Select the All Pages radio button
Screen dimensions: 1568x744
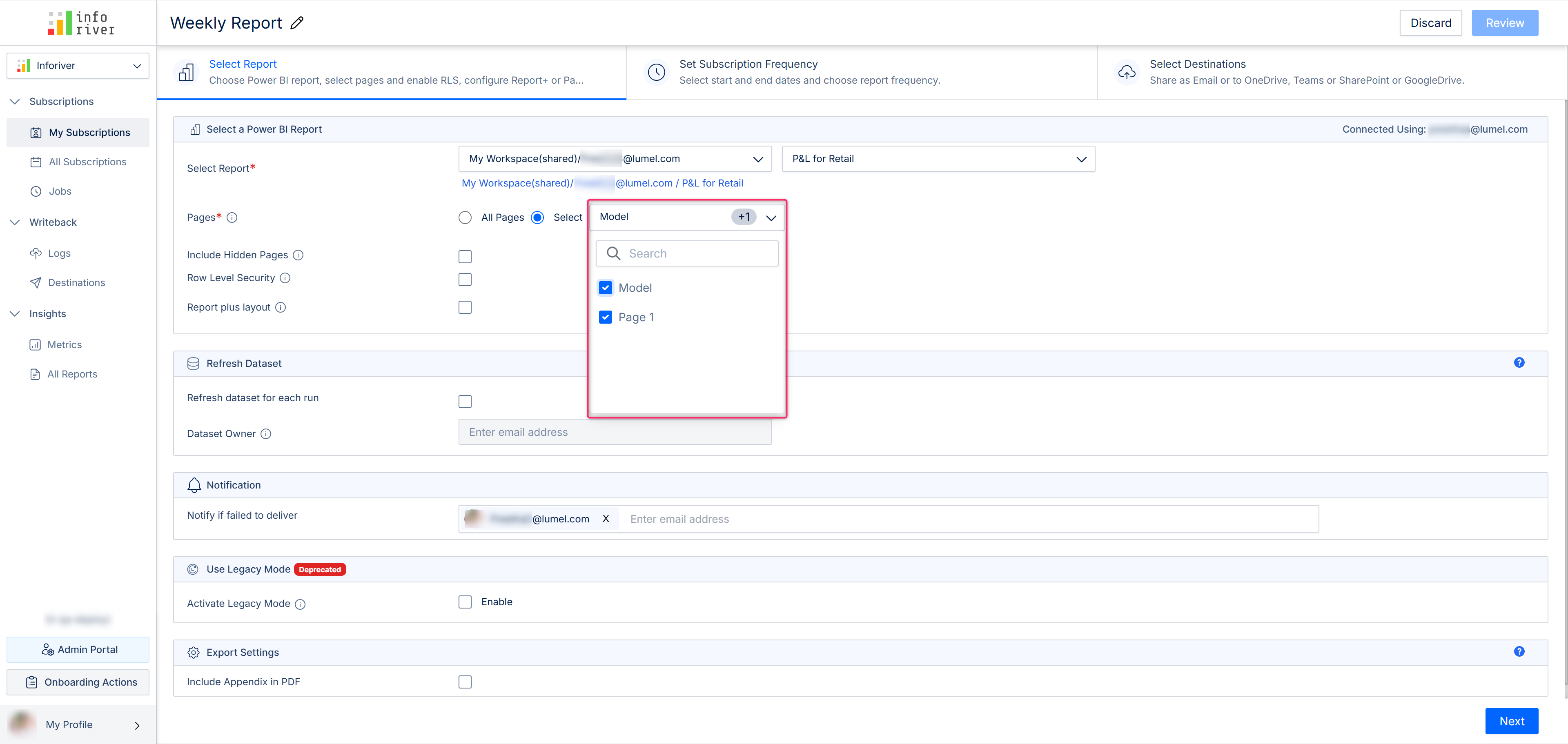coord(465,218)
